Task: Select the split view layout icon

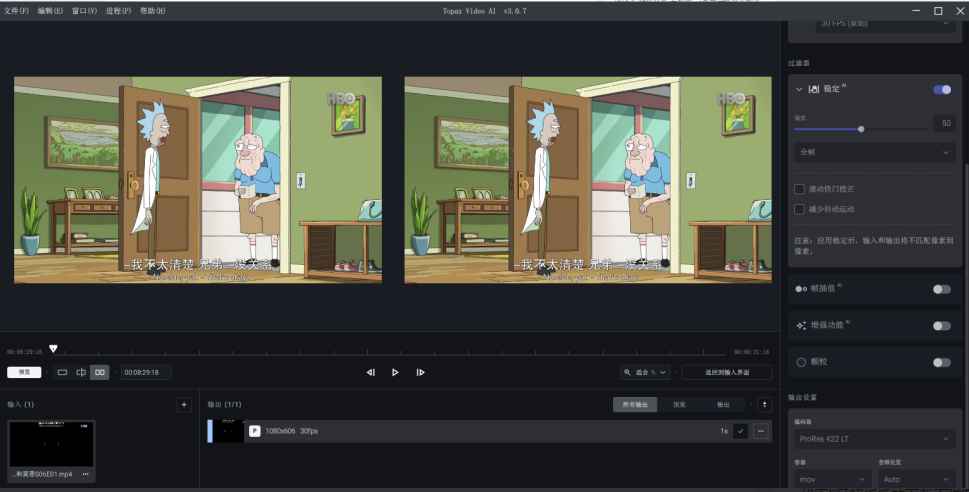Action: [x=81, y=372]
